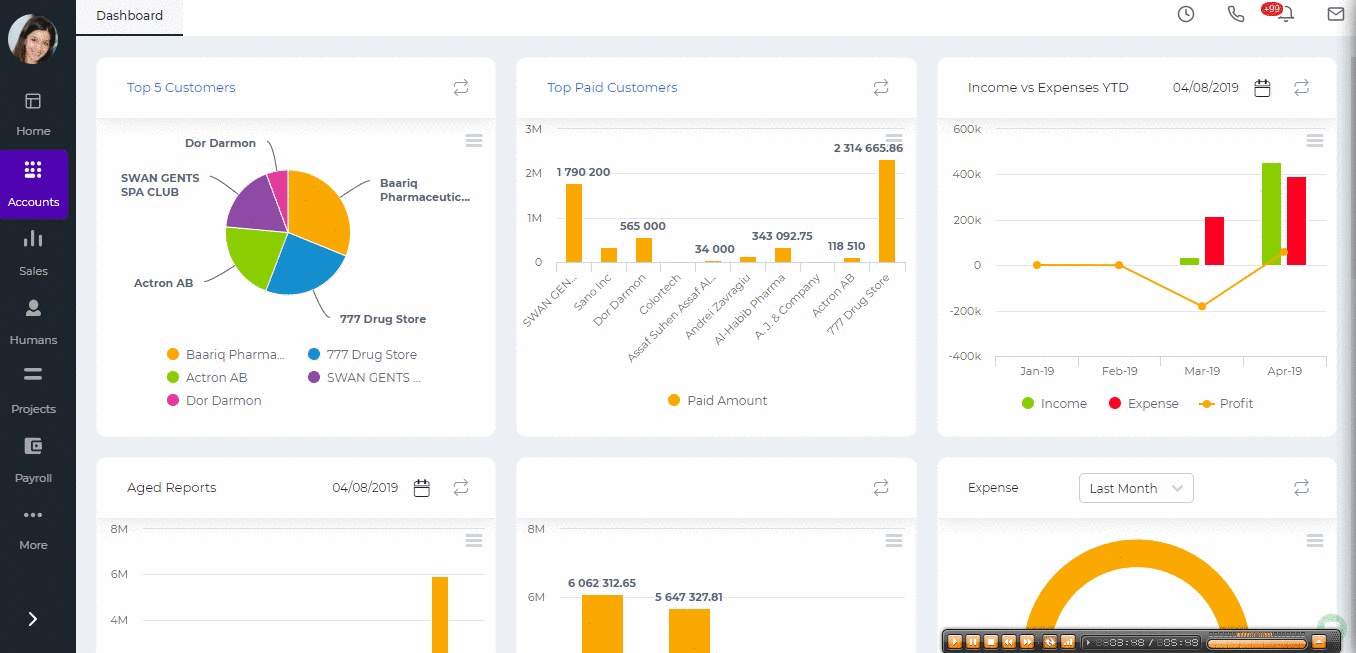Open the Income vs Expenses chart hamburger menu

(1315, 141)
